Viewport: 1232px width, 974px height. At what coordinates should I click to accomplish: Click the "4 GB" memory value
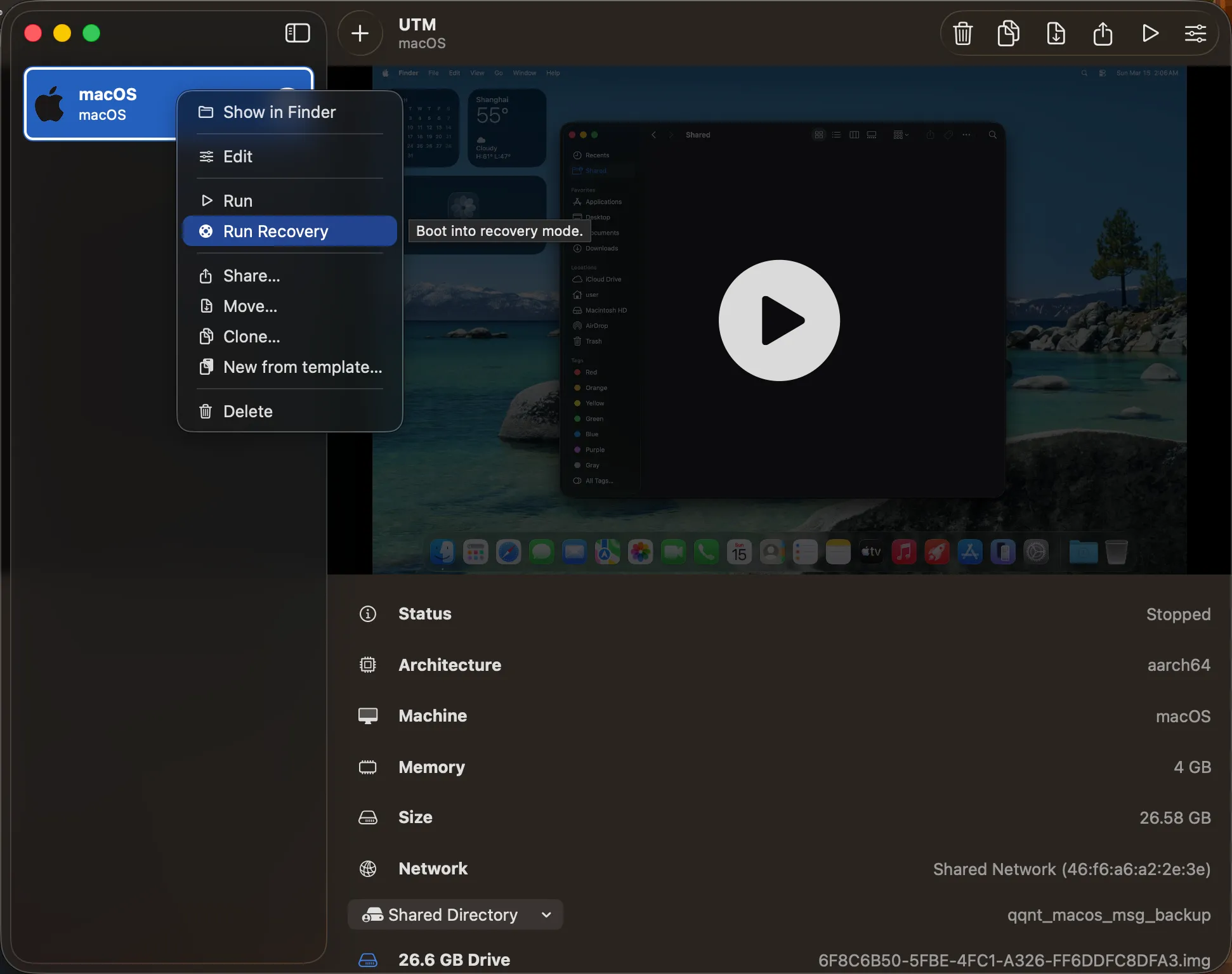tap(1192, 767)
